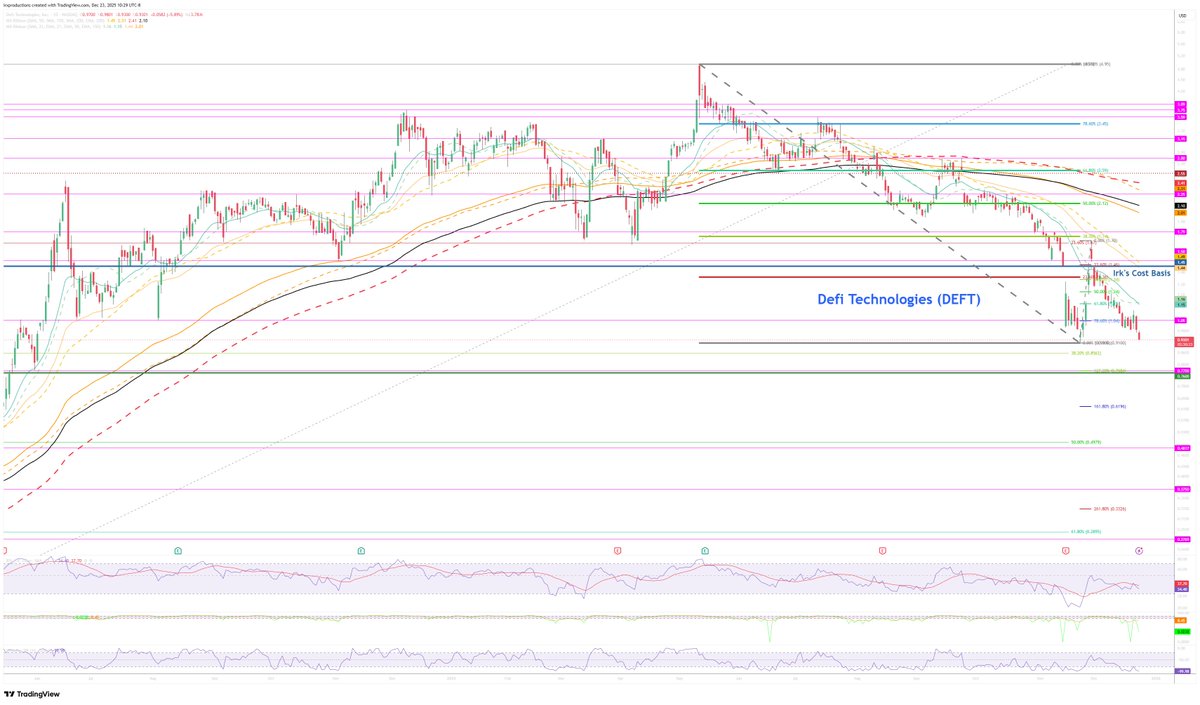Image resolution: width=1200 pixels, height=705 pixels.
Task: Select the 'Defi Technologies (DEFT)' text annotation
Action: coord(899,298)
